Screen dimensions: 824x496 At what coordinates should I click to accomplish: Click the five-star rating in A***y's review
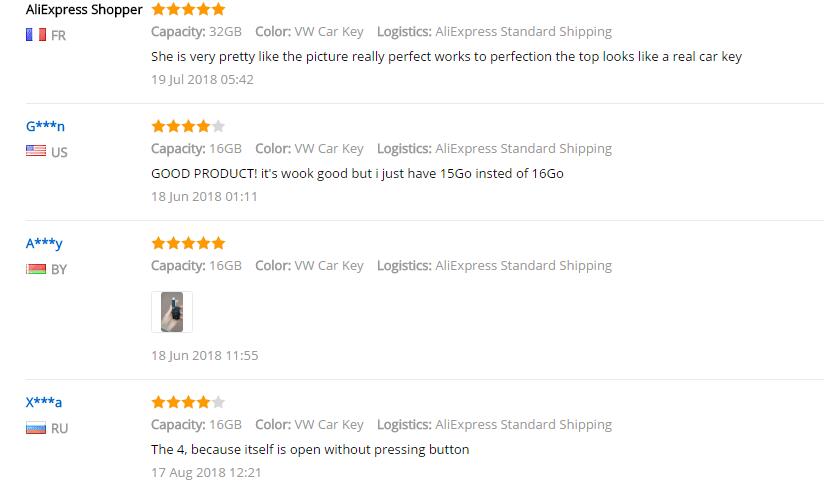point(188,243)
